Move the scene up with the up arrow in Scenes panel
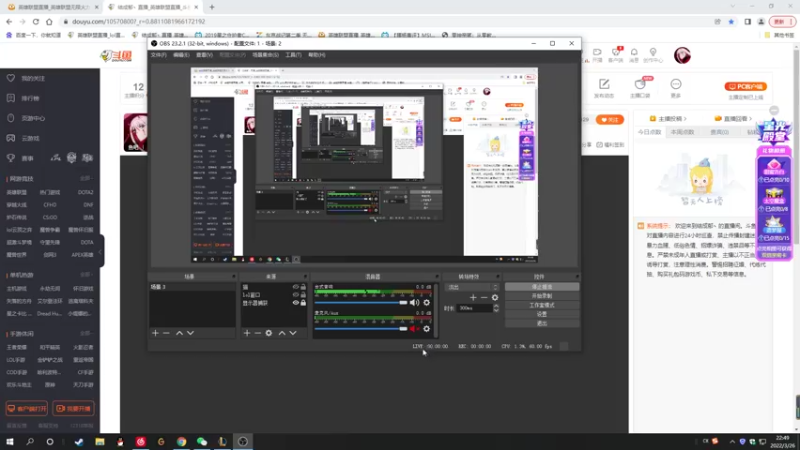The image size is (800, 450). (179, 333)
